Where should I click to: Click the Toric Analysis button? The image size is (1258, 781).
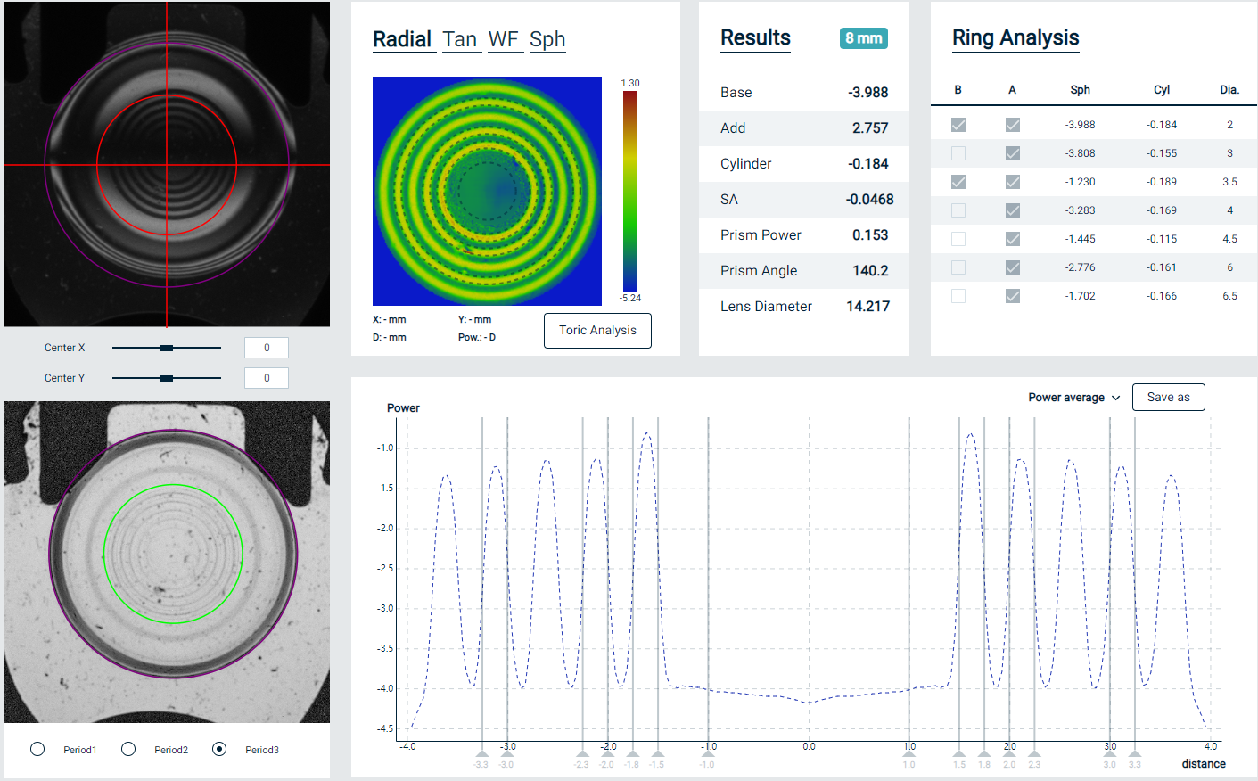597,331
